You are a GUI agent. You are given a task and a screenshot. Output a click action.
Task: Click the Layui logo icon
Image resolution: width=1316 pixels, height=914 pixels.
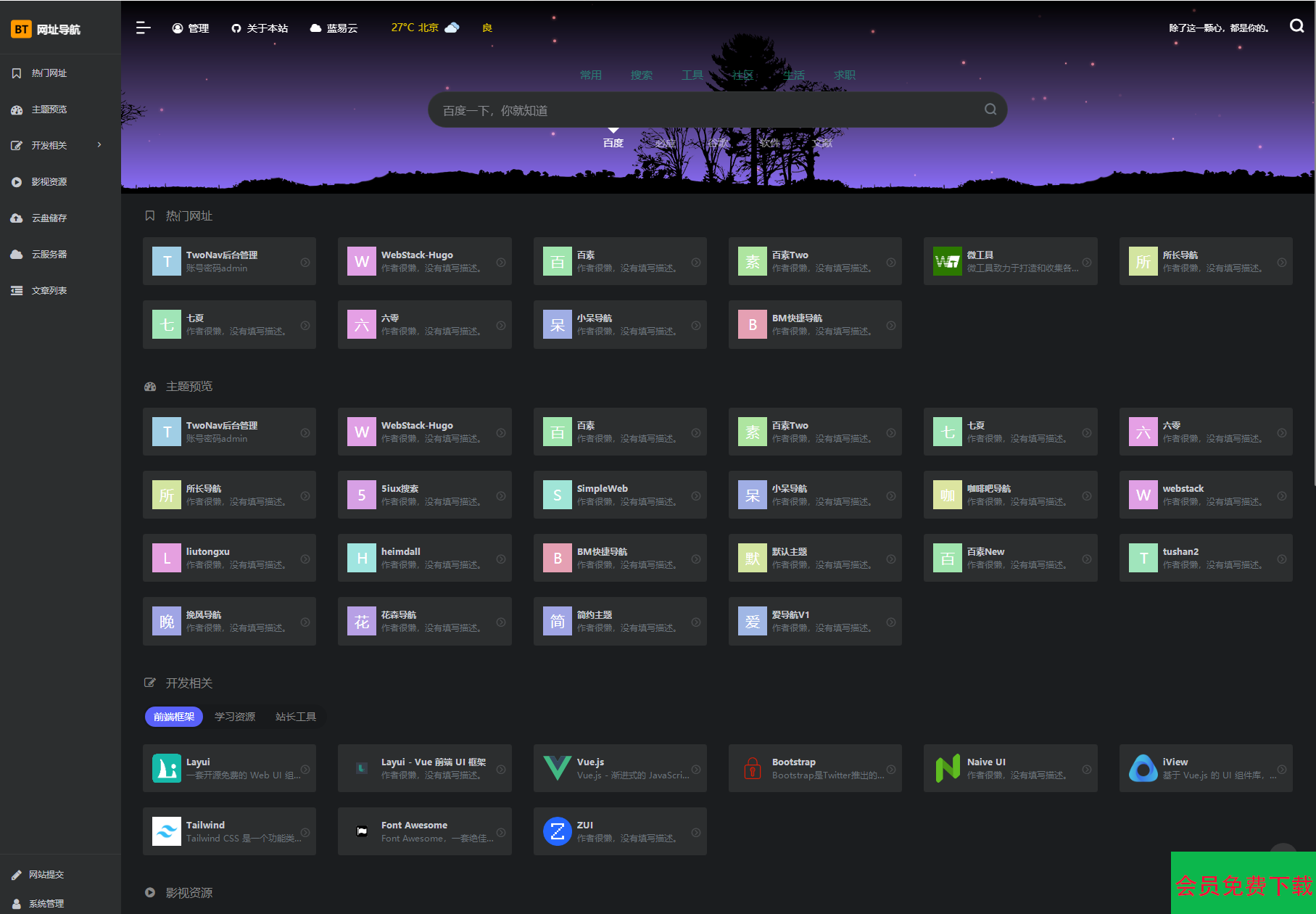point(166,768)
